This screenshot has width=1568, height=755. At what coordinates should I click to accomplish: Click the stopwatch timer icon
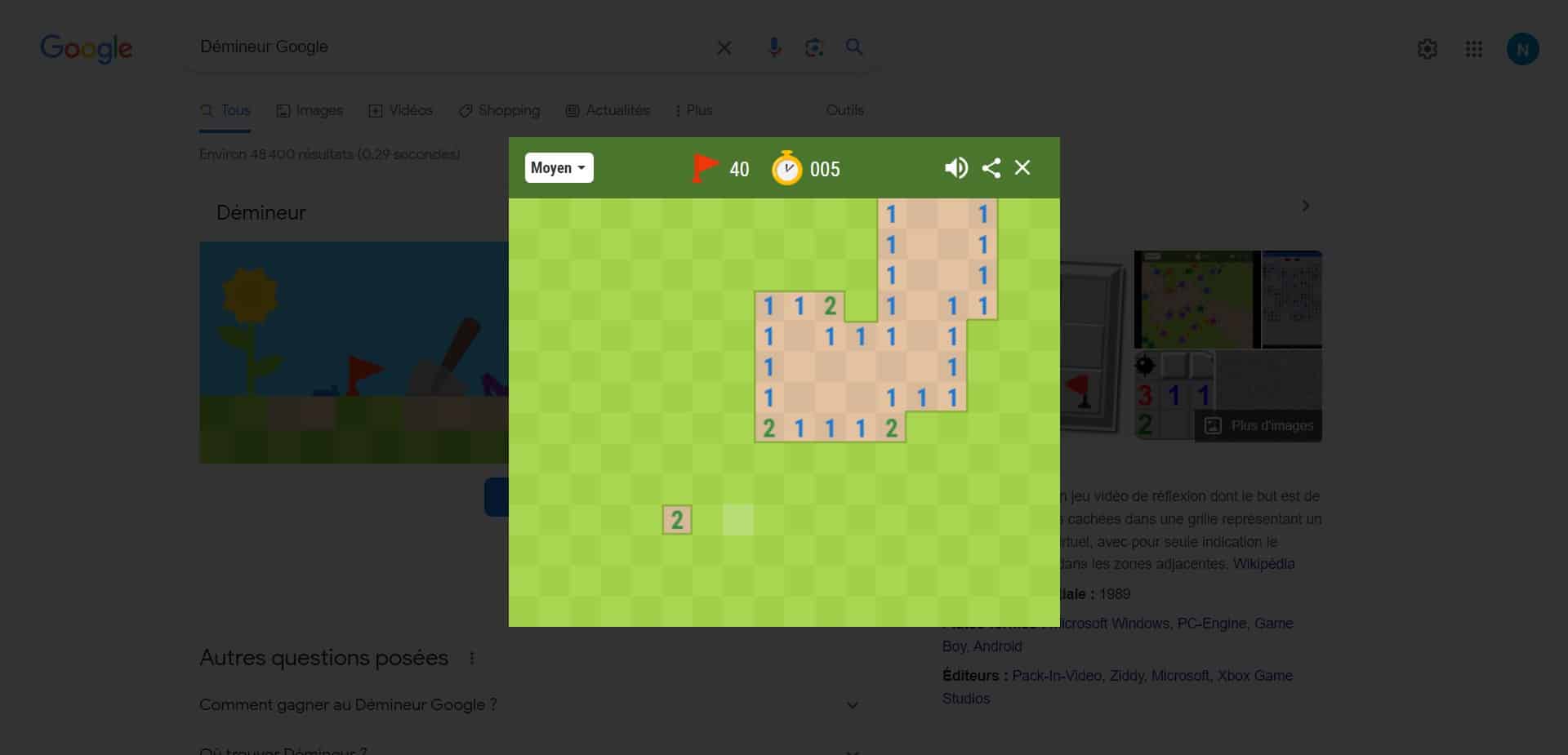tap(787, 168)
